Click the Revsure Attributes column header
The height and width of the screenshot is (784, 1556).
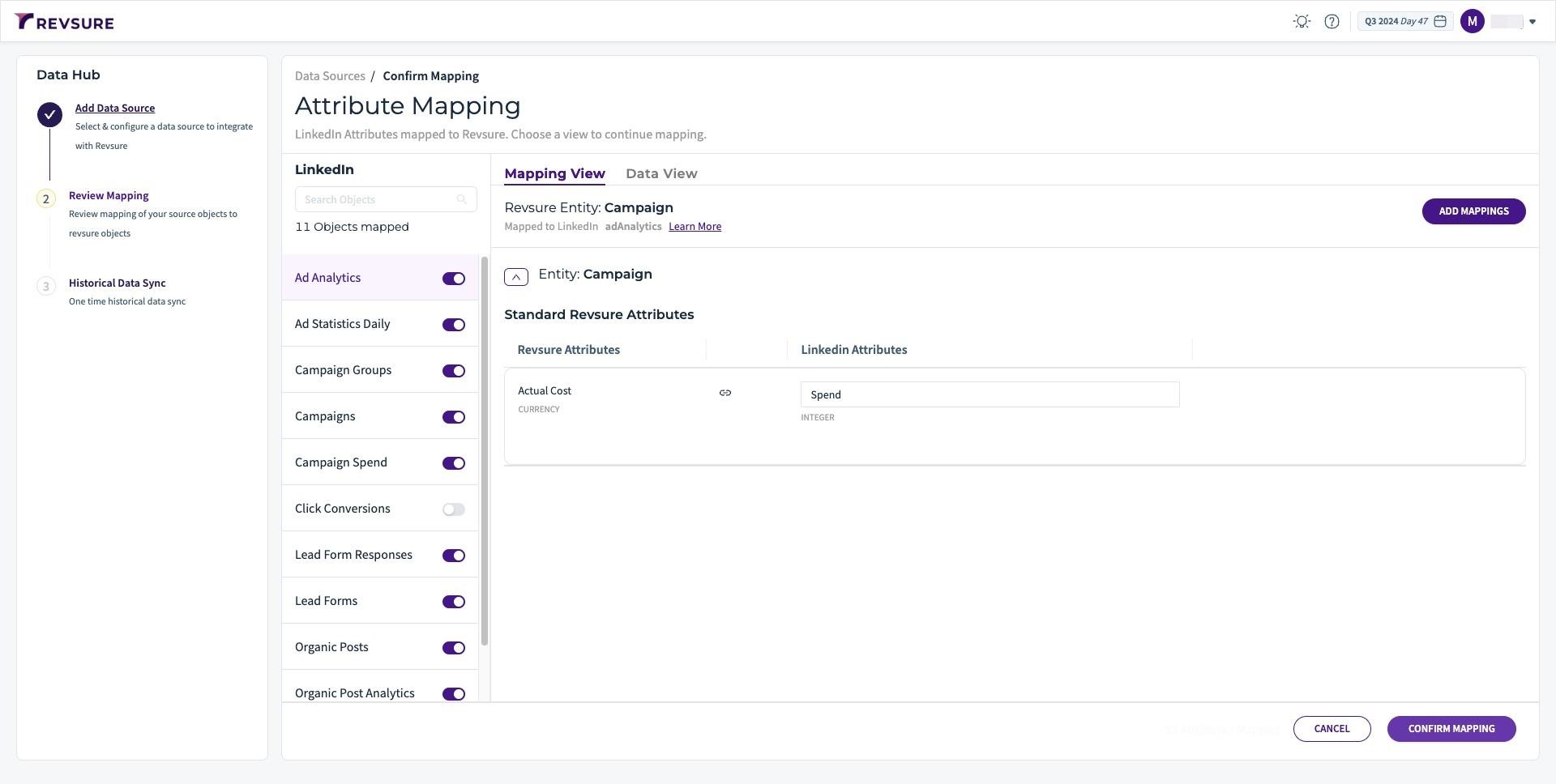(x=569, y=350)
